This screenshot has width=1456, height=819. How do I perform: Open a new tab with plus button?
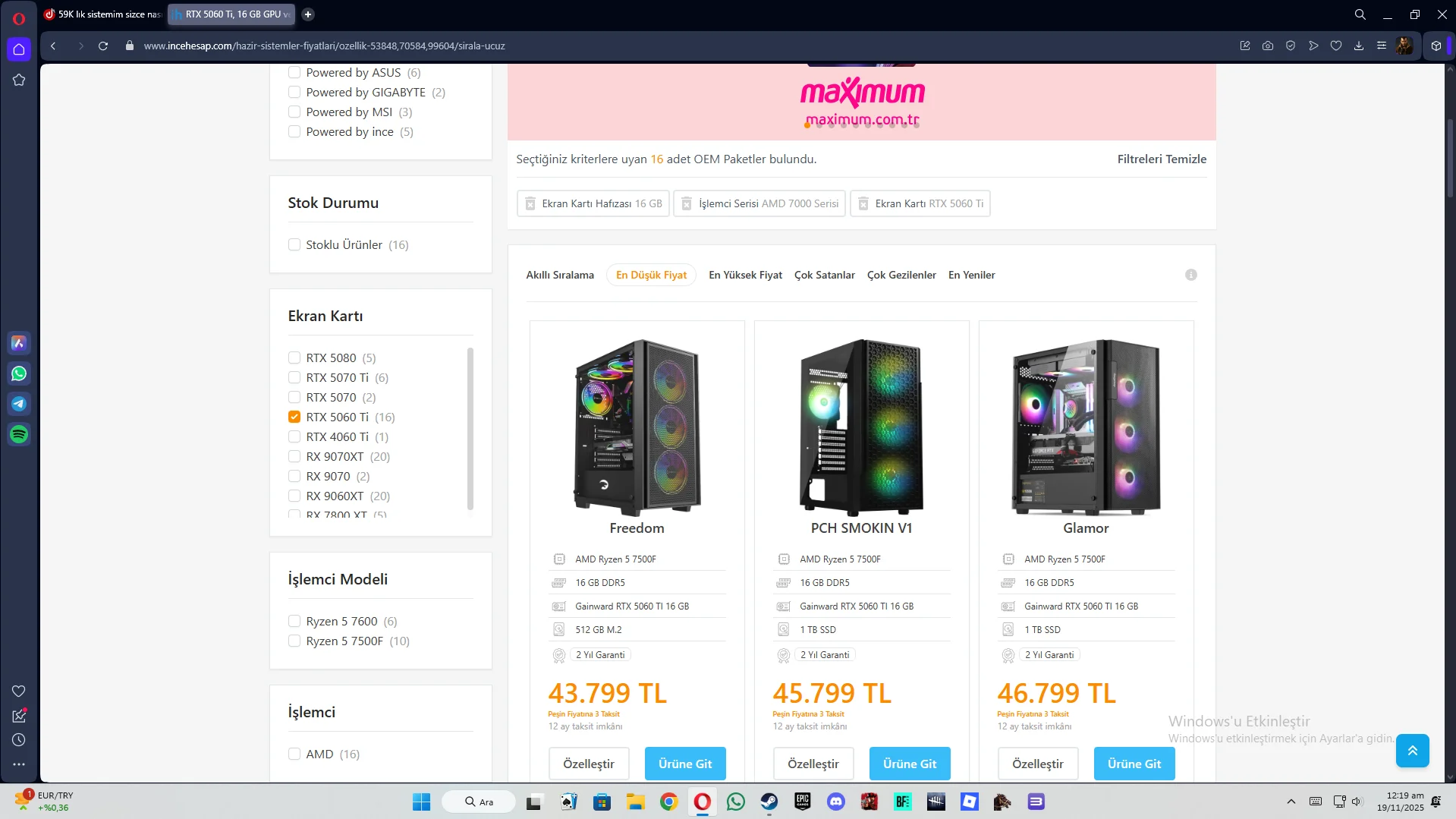pyautogui.click(x=308, y=14)
